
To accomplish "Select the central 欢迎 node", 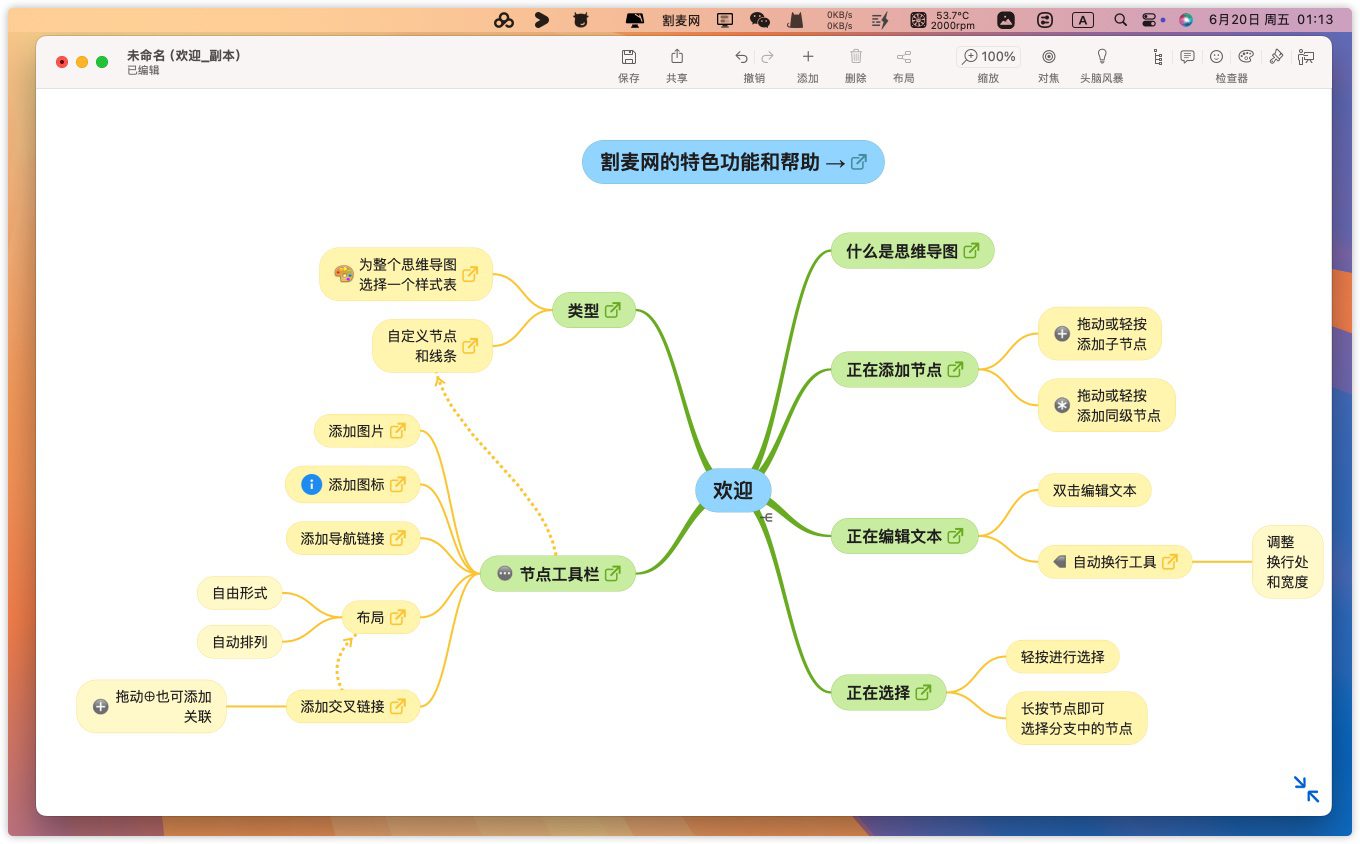I will pos(732,490).
